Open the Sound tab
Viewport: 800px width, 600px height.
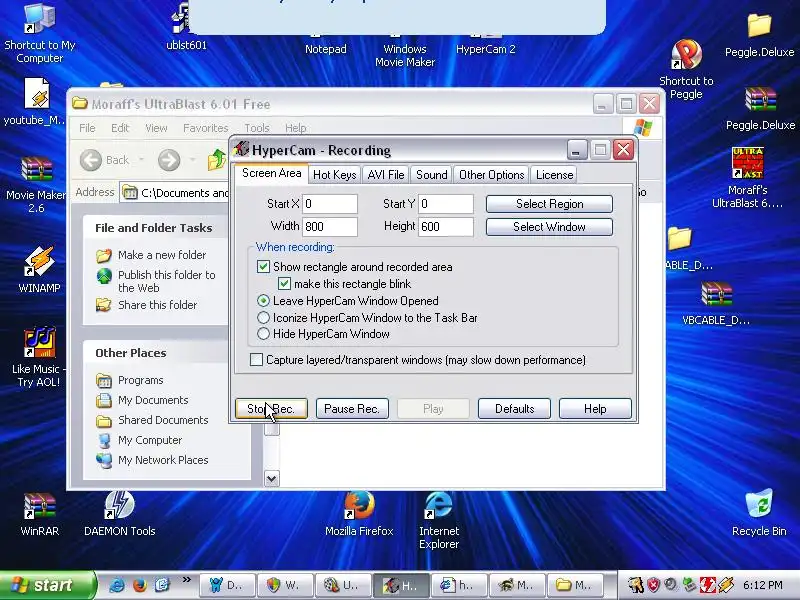pyautogui.click(x=432, y=175)
